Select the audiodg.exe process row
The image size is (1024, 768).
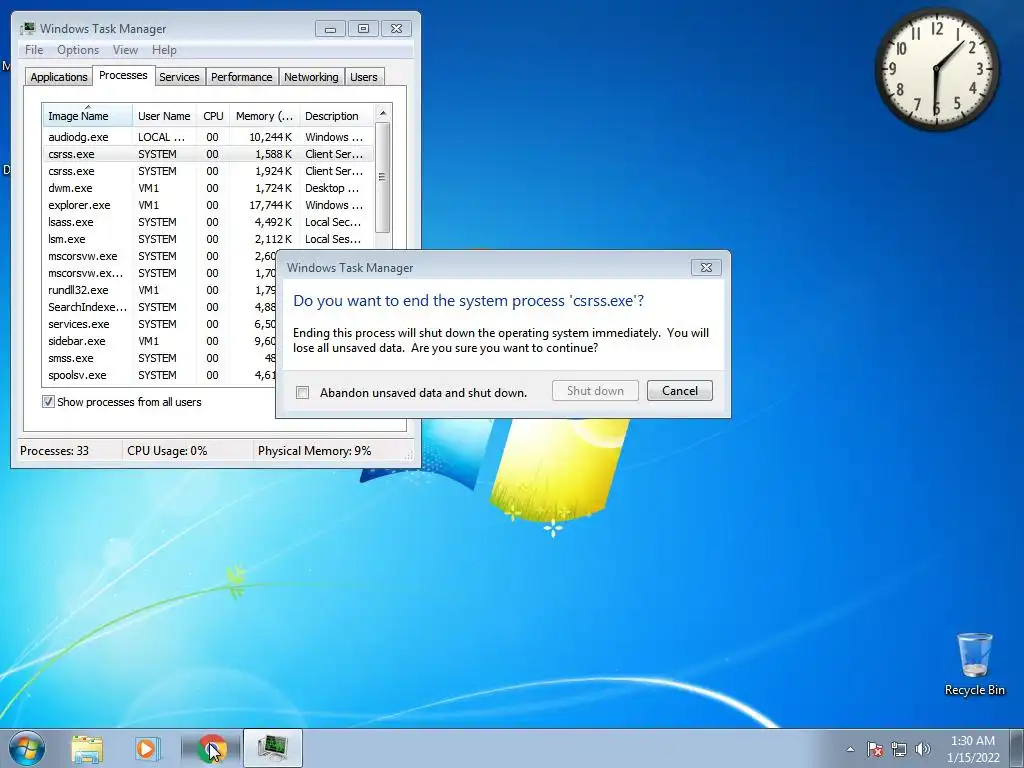208,137
